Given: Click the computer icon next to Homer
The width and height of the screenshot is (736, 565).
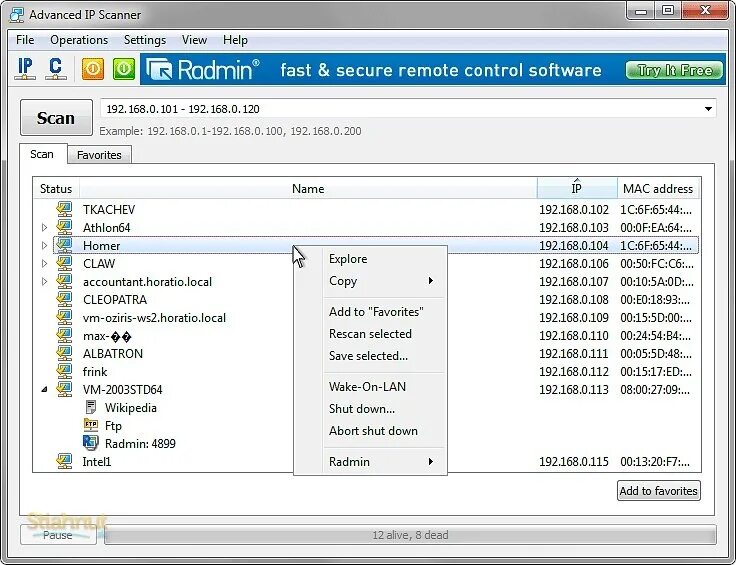Looking at the screenshot, I should point(64,245).
